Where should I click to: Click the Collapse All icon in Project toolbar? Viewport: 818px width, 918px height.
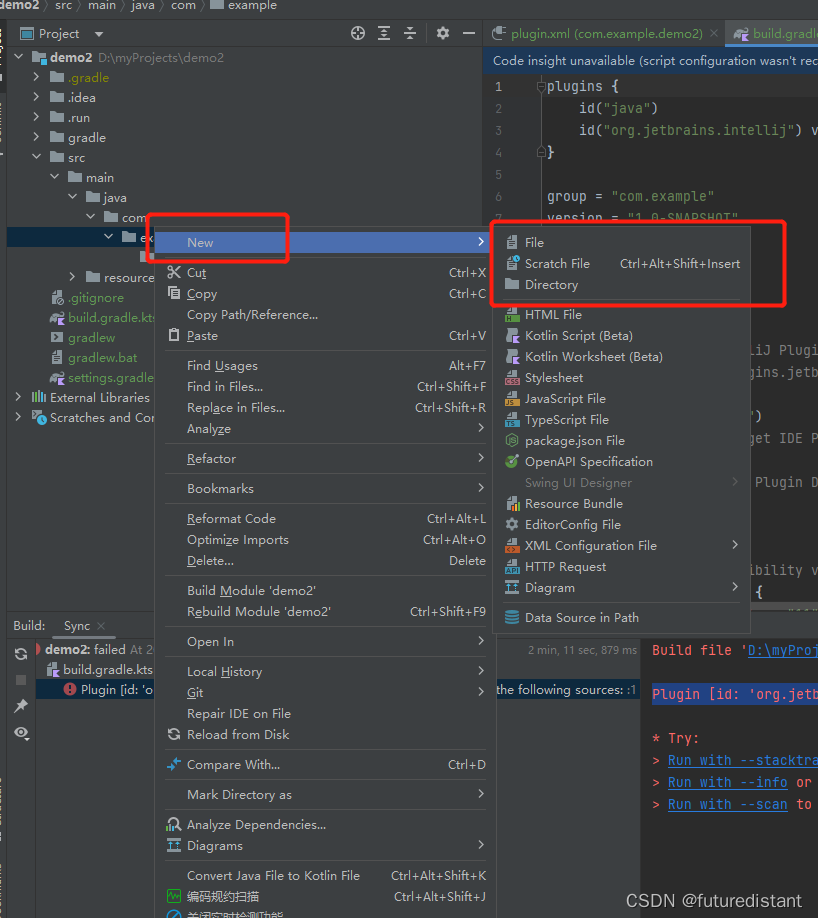[411, 33]
